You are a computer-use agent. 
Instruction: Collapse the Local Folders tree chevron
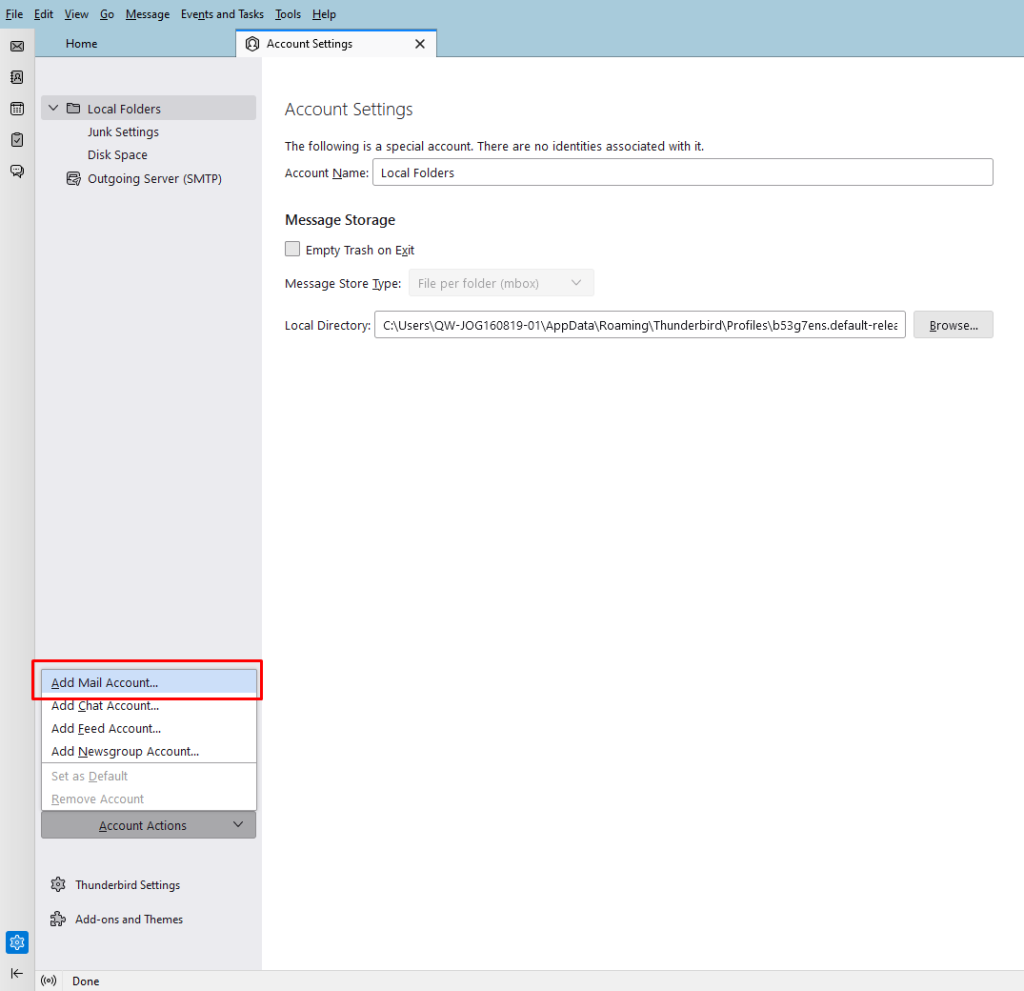coord(53,108)
